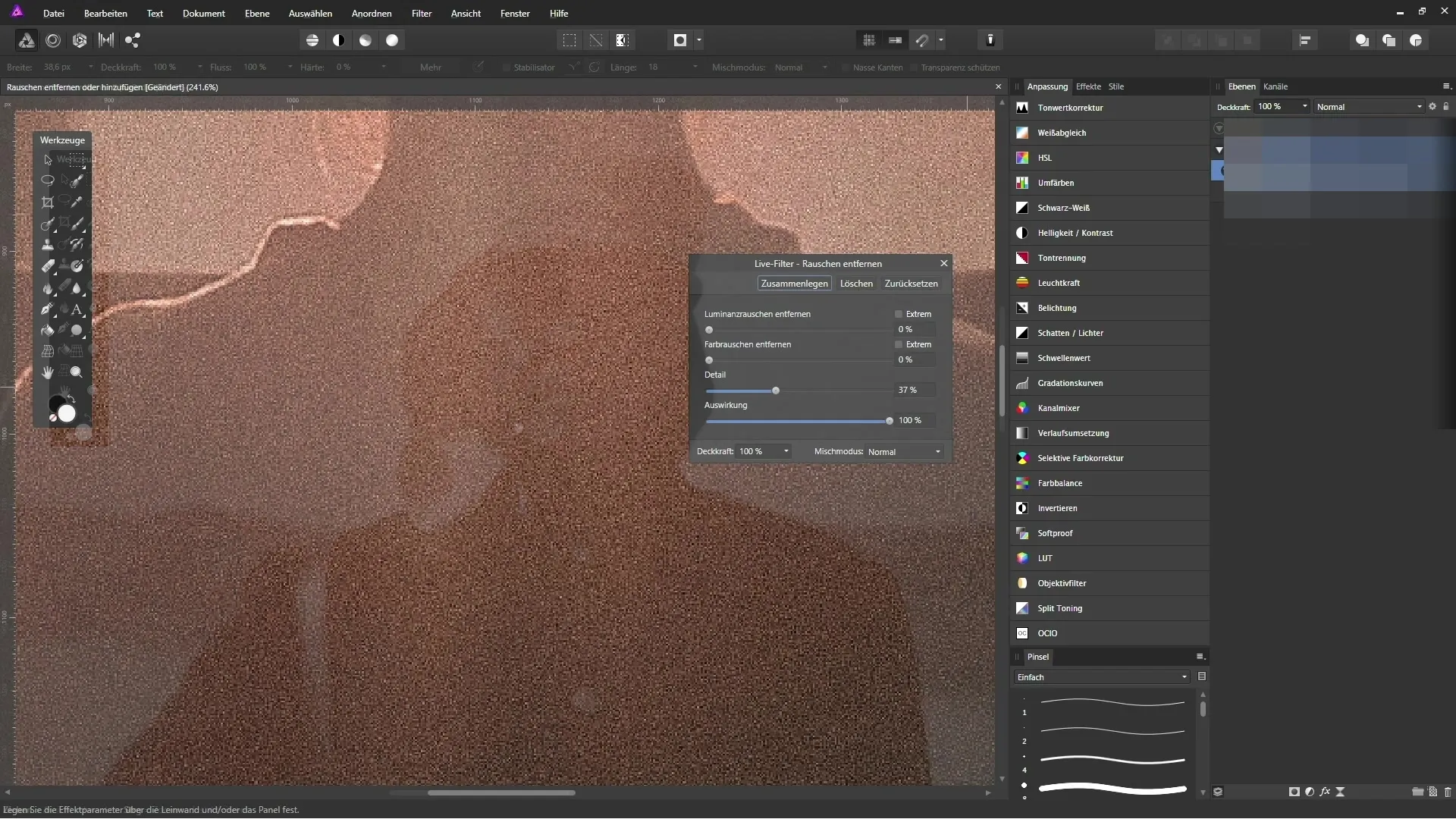This screenshot has width=1456, height=819.
Task: Select the Artistic Text tool
Action: 77,309
